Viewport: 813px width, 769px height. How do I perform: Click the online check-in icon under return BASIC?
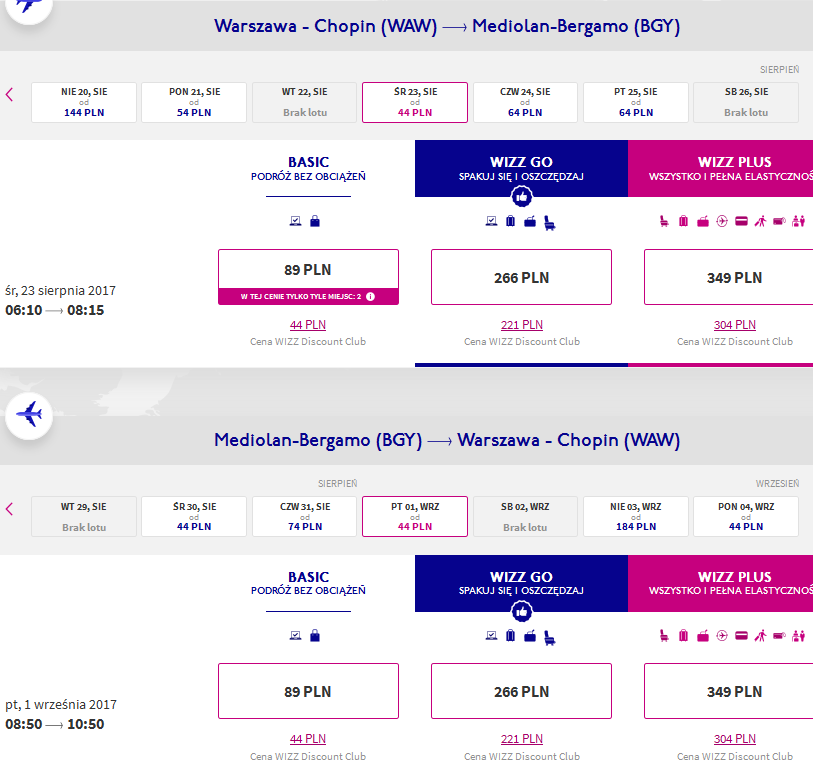[x=295, y=636]
